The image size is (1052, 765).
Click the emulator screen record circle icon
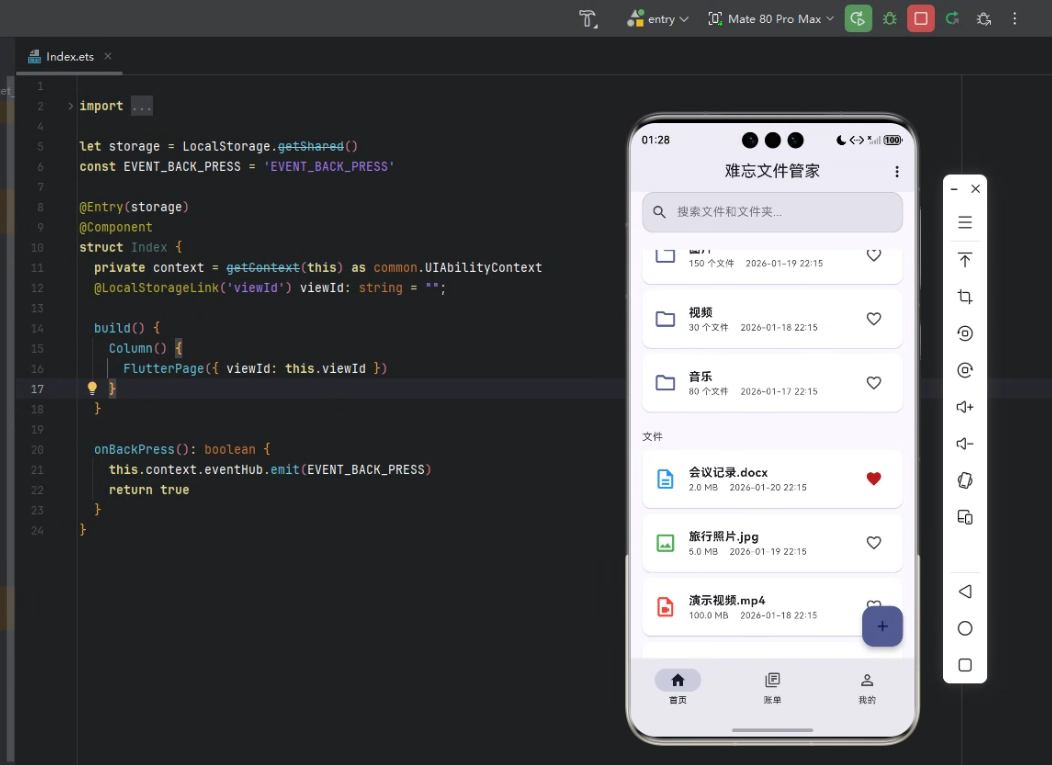[x=965, y=334]
